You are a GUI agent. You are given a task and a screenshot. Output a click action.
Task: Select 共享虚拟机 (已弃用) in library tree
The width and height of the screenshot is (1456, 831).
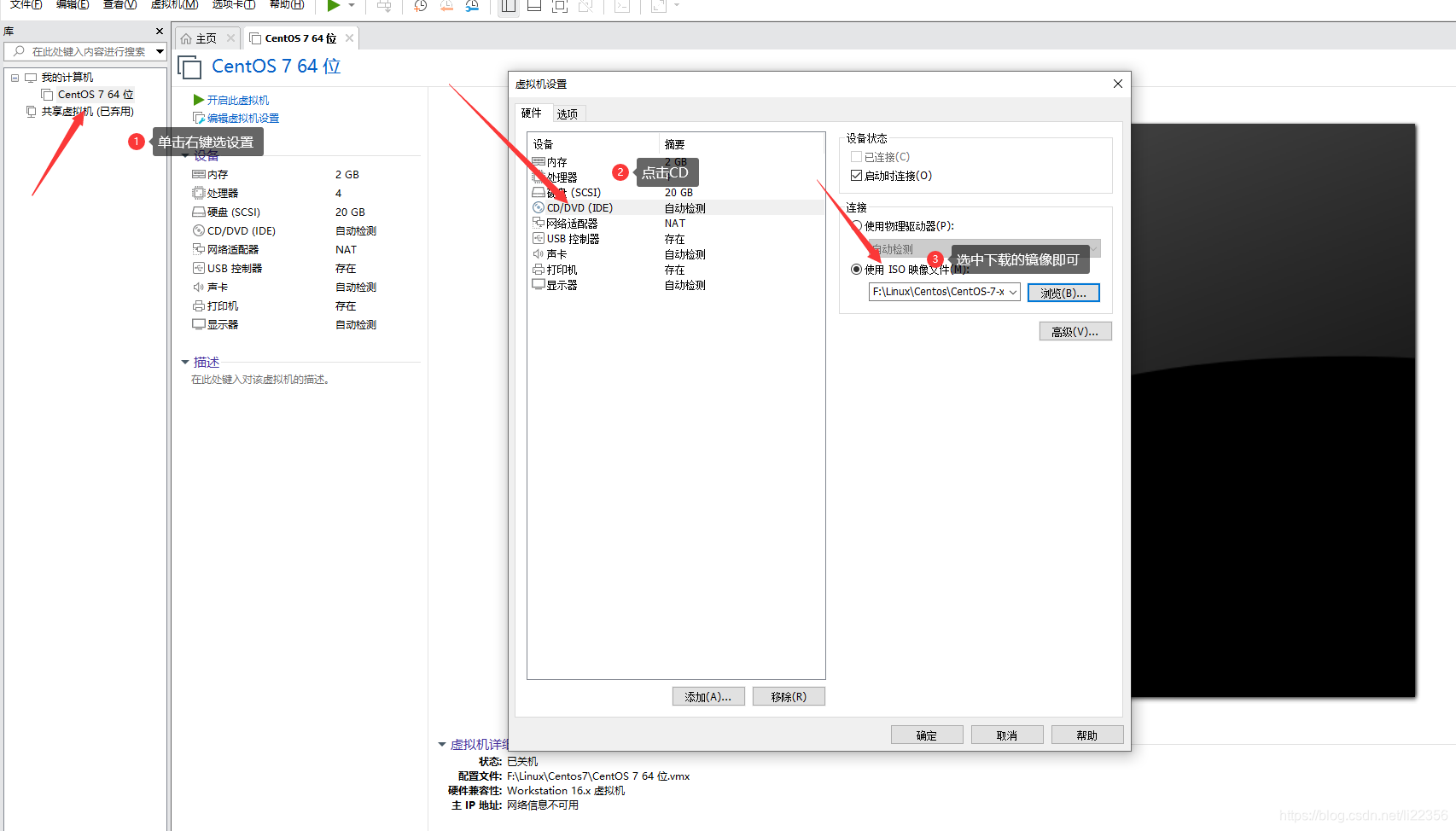point(87,112)
